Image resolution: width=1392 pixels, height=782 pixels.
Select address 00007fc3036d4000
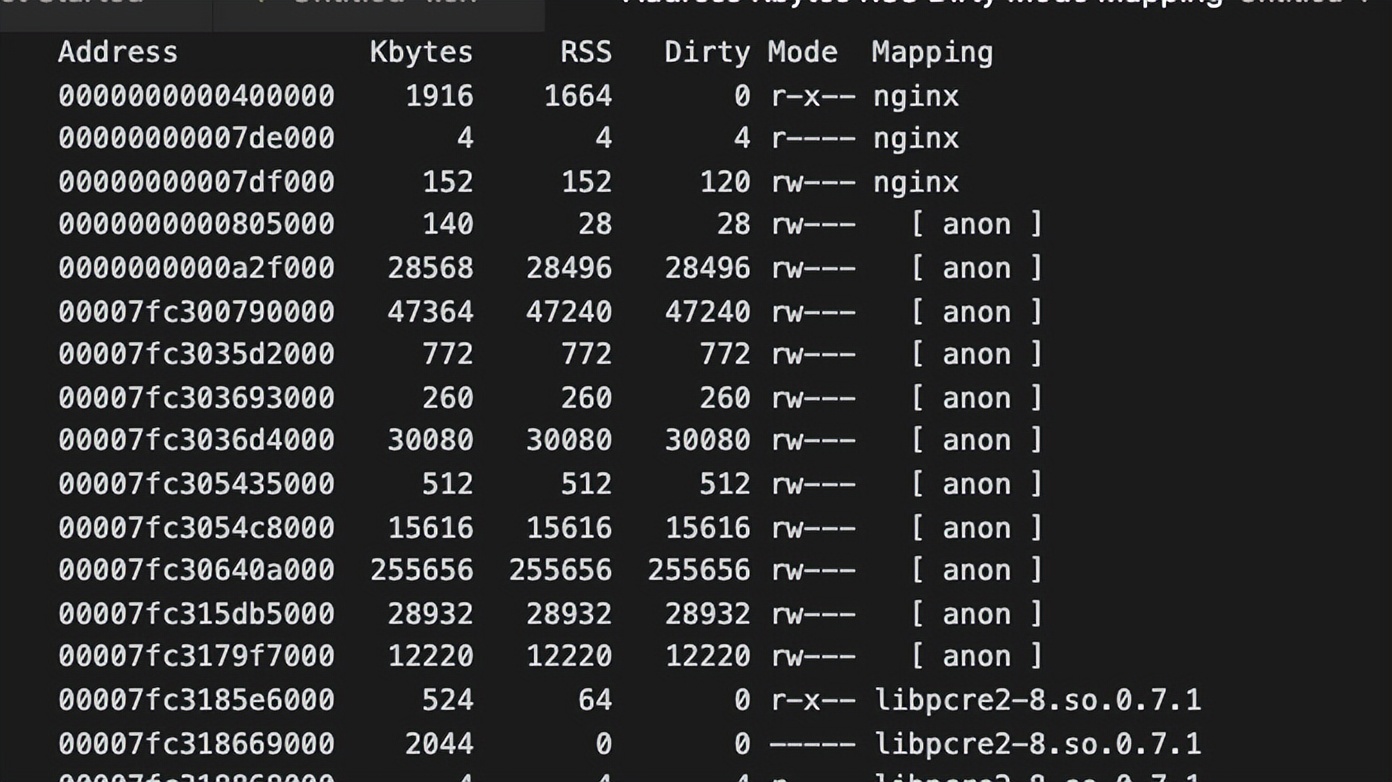(x=196, y=440)
